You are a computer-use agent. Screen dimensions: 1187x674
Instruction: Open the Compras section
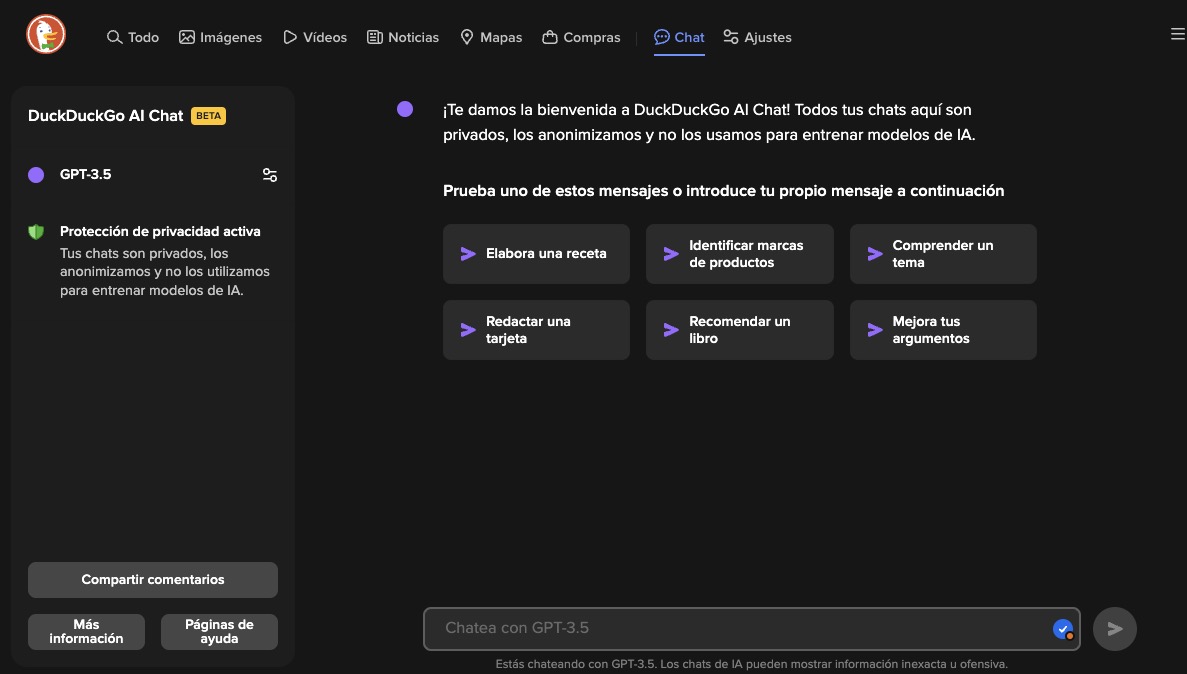(581, 37)
